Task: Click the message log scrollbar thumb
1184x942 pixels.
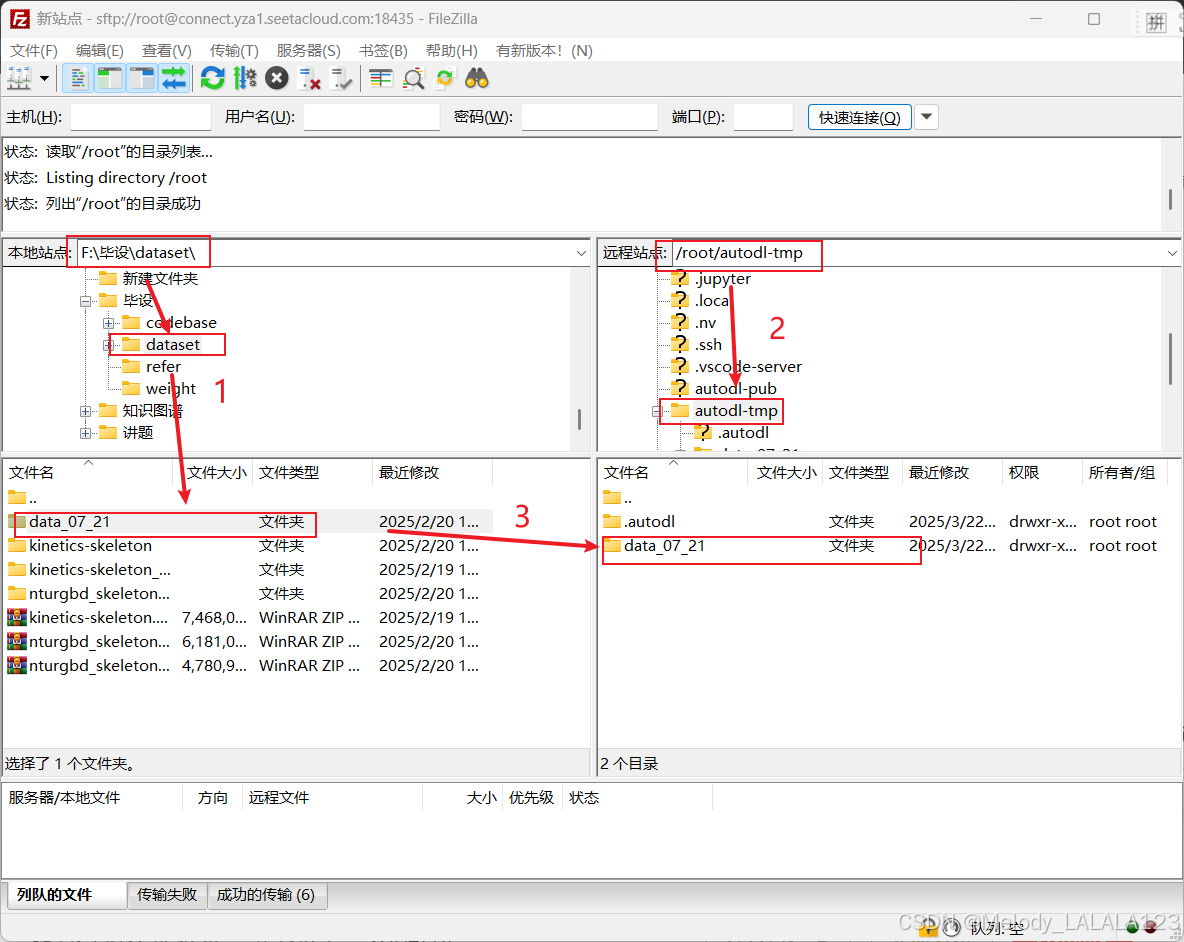Action: (x=1170, y=199)
